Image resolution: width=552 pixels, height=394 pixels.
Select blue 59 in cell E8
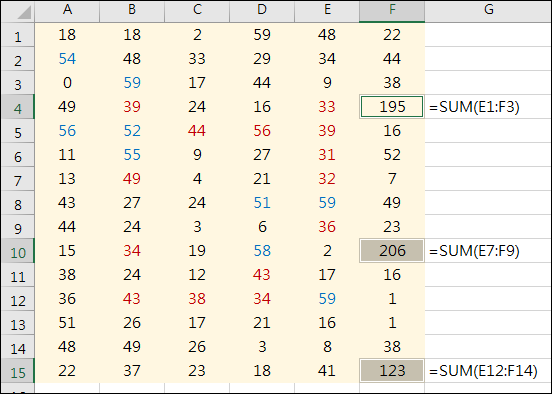click(327, 203)
